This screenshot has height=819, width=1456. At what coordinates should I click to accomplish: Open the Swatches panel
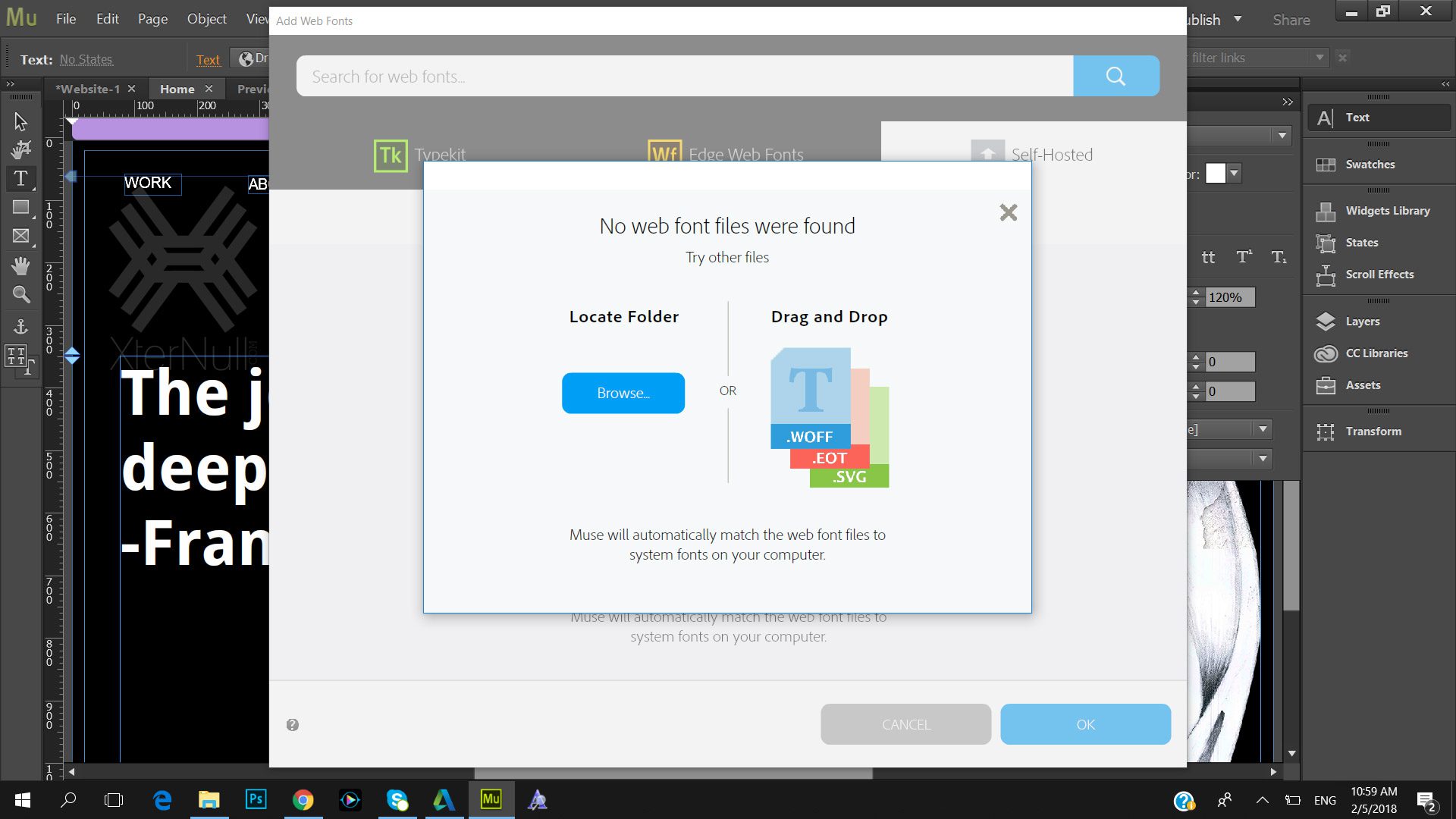1369,164
